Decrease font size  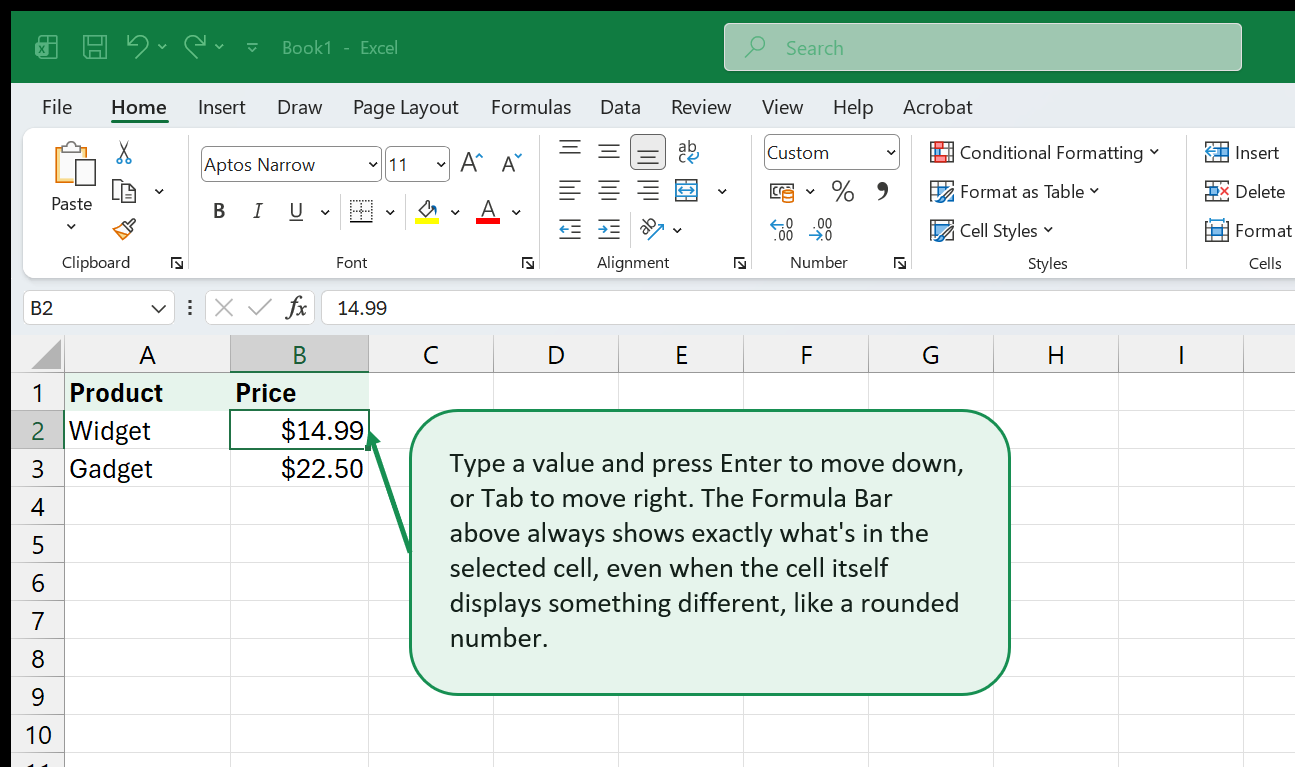[x=512, y=164]
